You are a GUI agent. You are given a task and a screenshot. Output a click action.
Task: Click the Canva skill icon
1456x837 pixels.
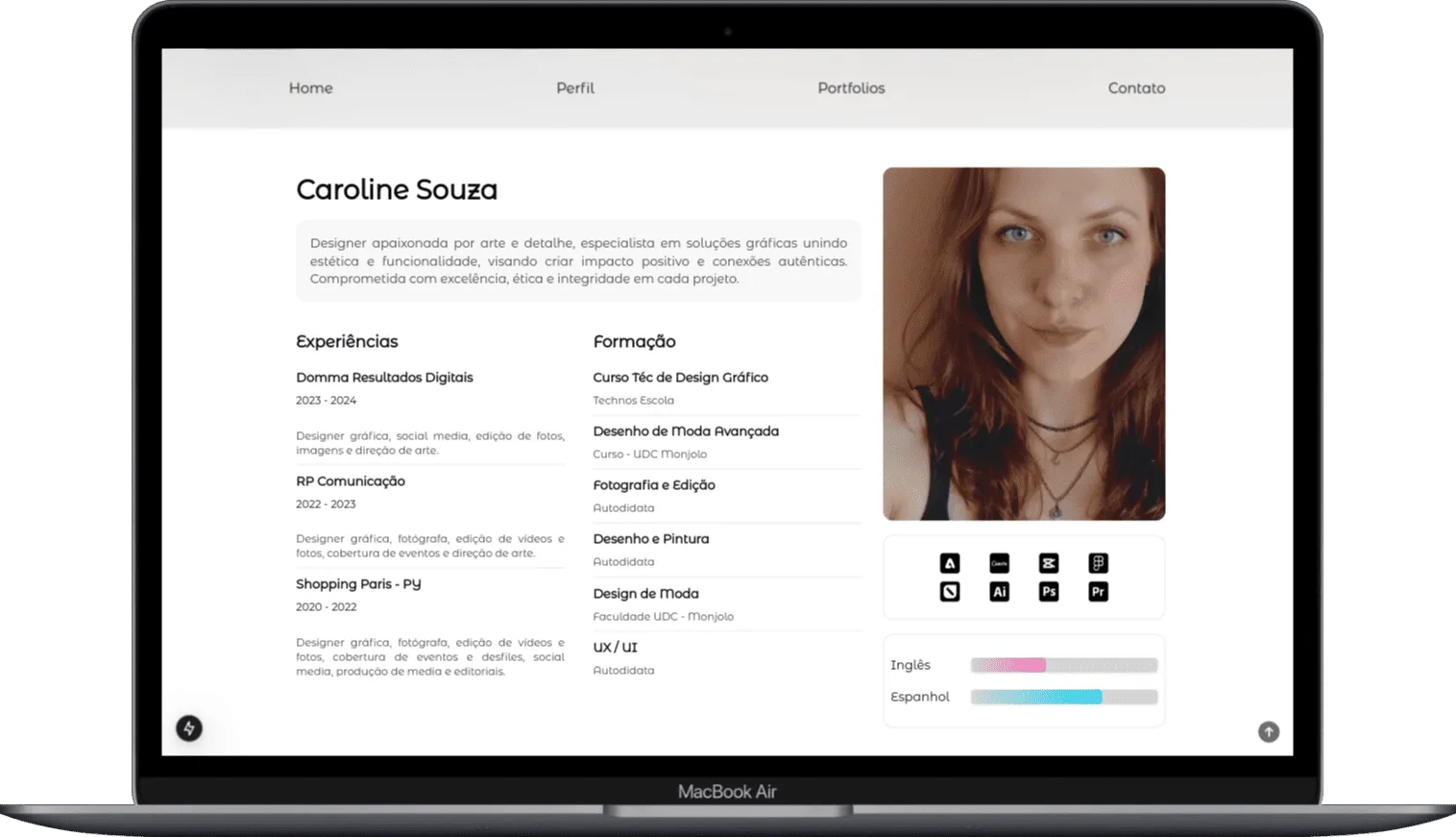999,563
